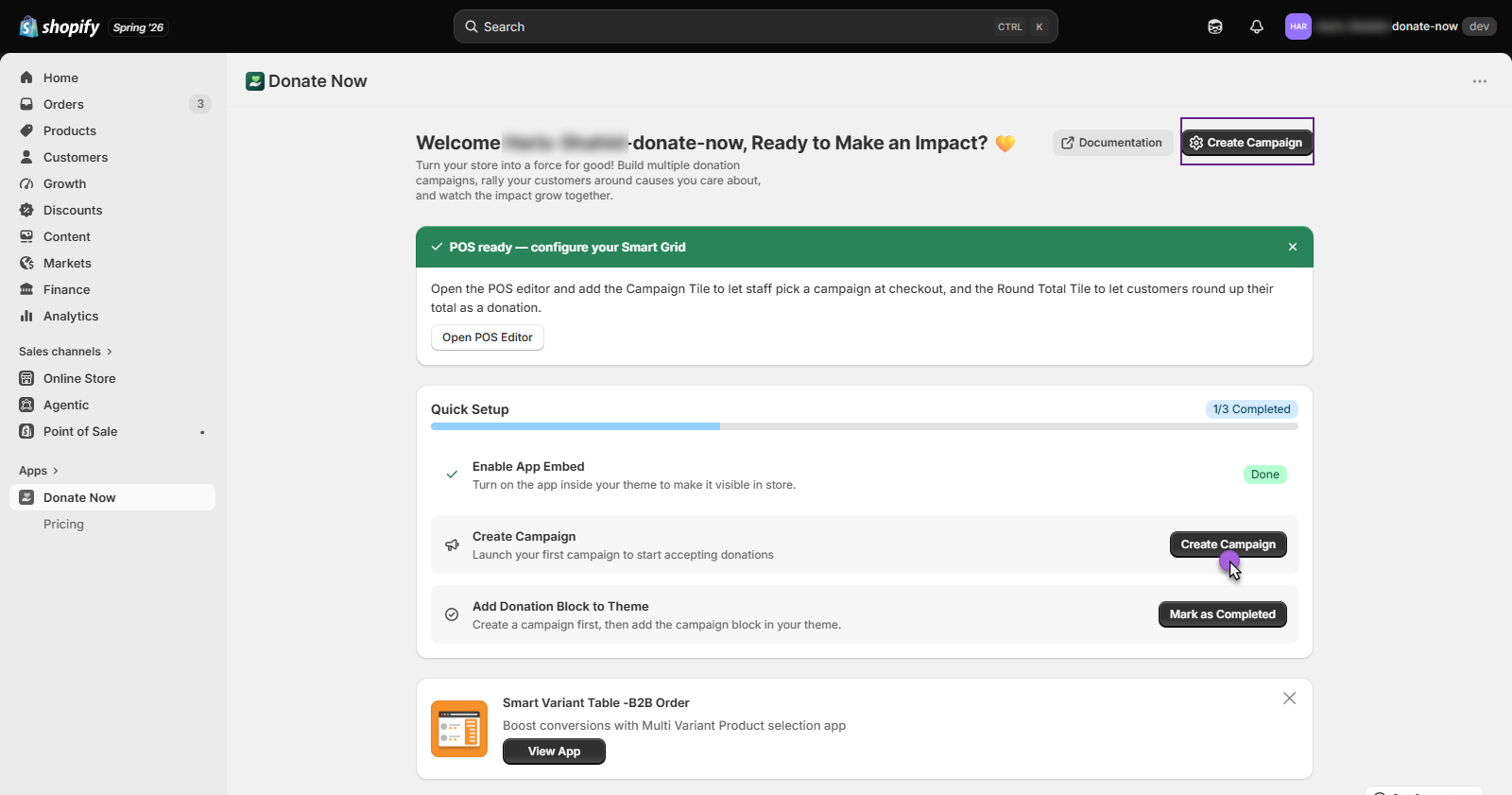Click the Add Donation Block circle check icon

click(x=452, y=614)
